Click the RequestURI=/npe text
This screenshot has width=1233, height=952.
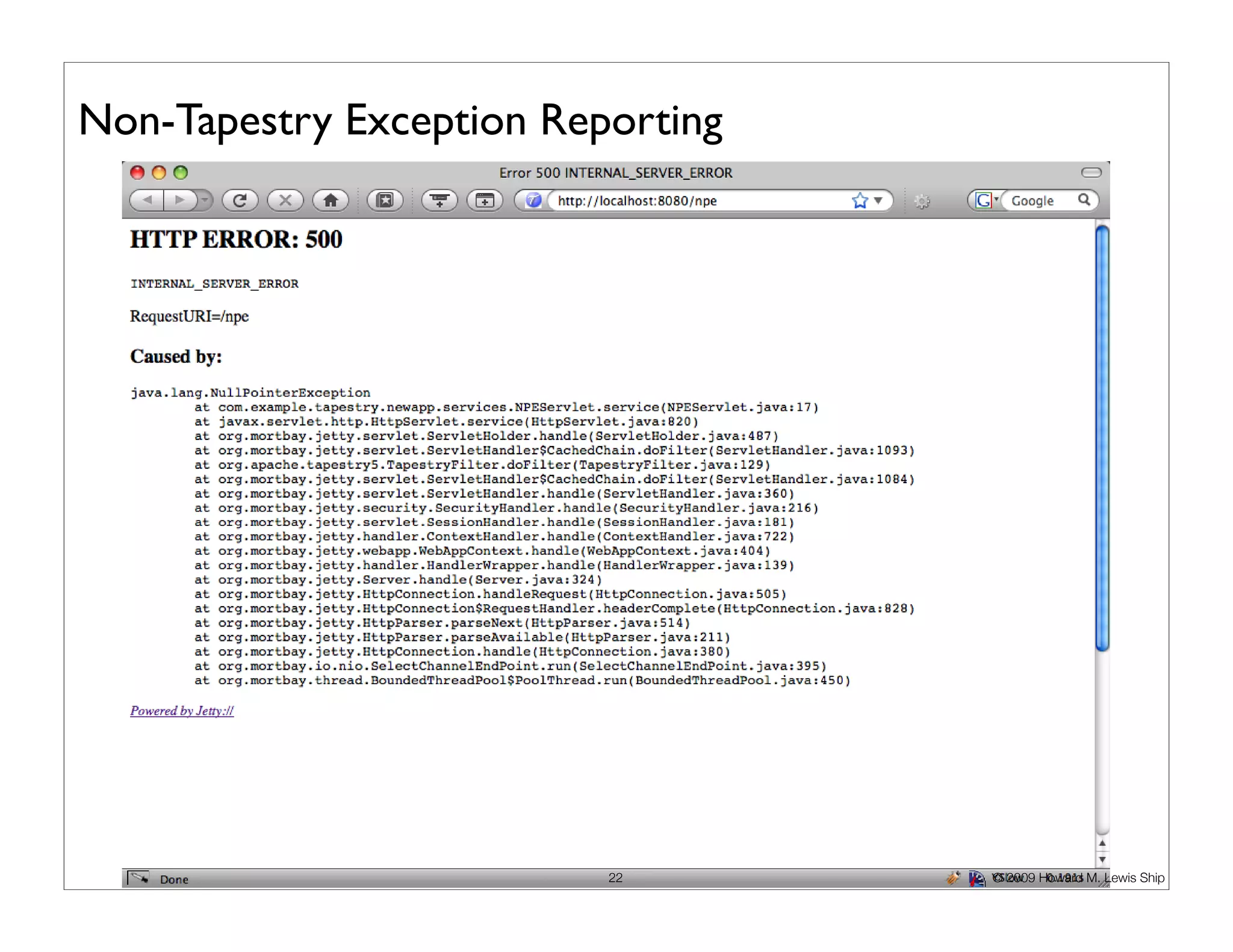[189, 317]
